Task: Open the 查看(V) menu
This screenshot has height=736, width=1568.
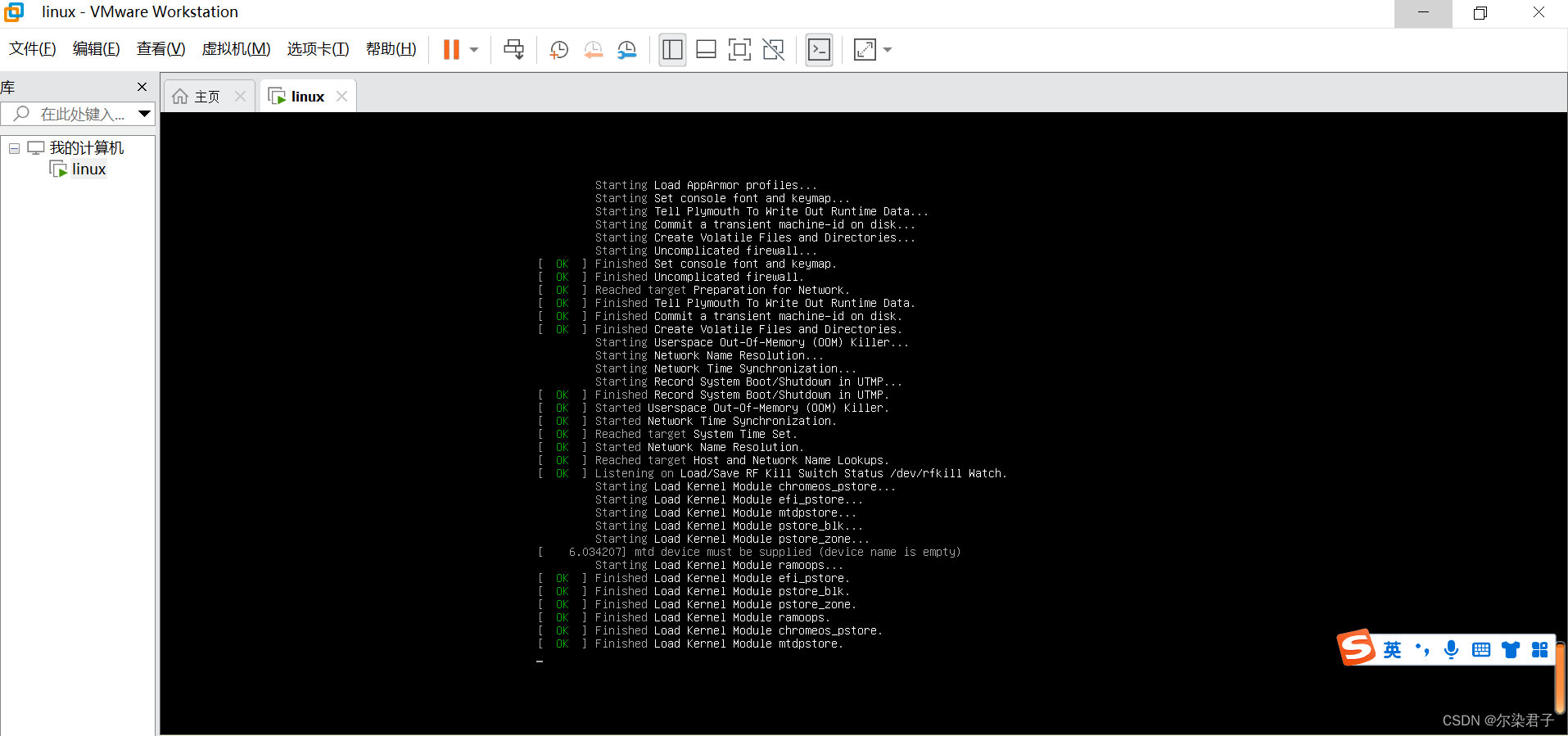Action: click(x=161, y=49)
